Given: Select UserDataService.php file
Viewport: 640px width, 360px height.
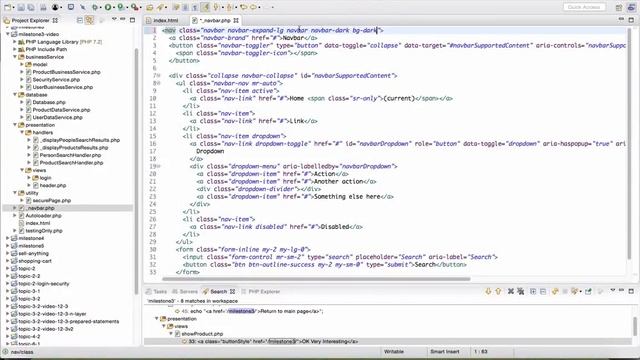Looking at the screenshot, I should [58, 117].
